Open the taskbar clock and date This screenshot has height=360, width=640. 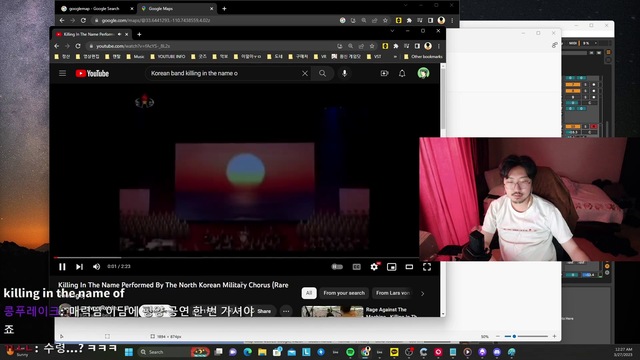coord(623,352)
